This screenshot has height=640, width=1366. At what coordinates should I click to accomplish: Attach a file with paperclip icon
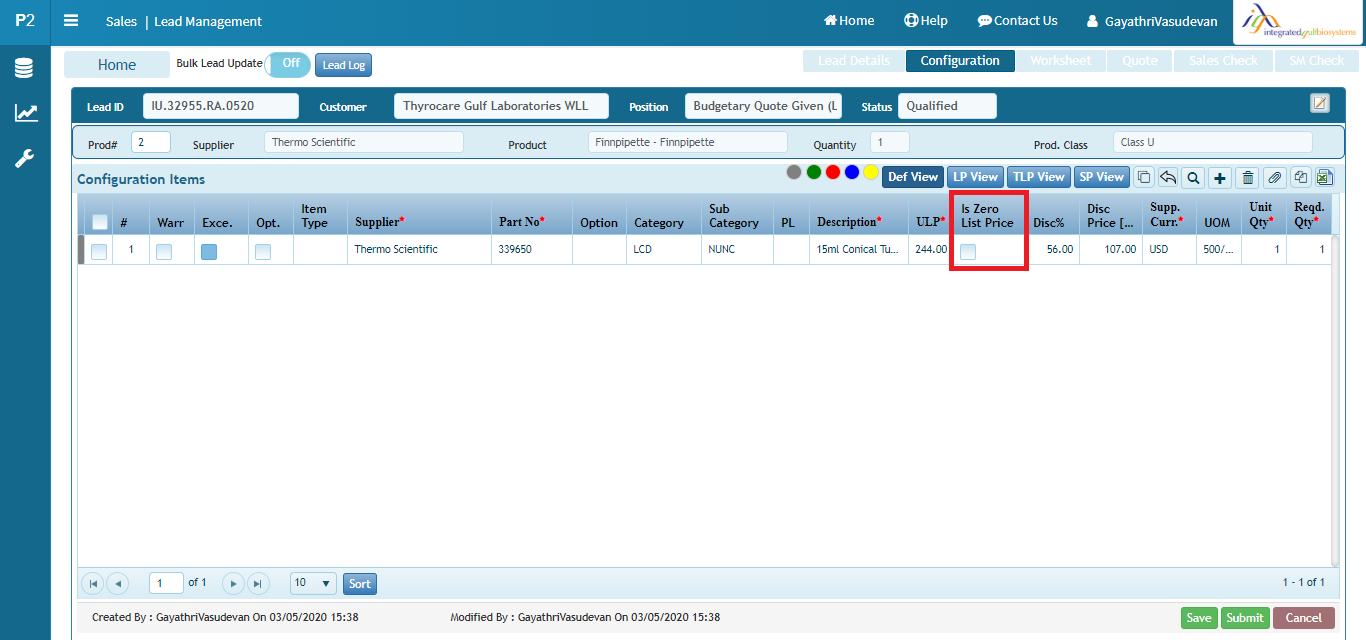(1274, 177)
